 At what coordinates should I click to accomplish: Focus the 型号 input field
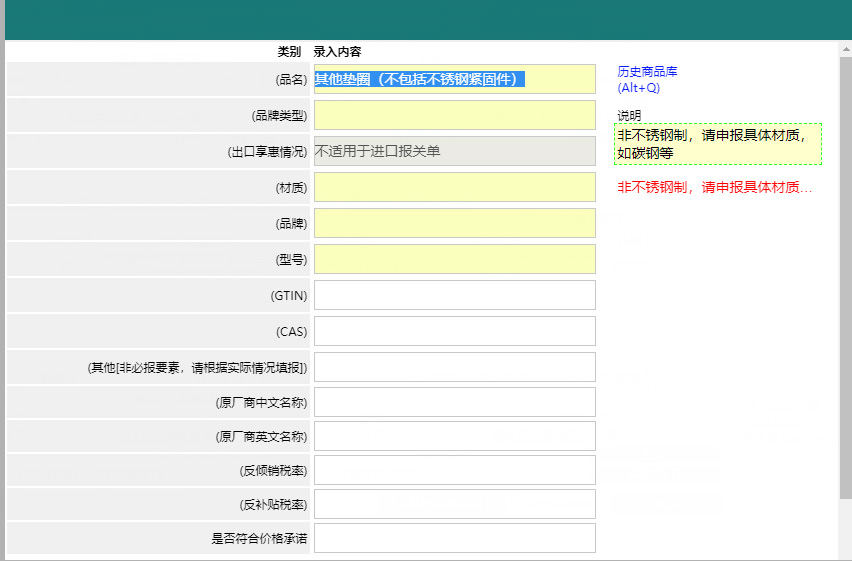[455, 259]
